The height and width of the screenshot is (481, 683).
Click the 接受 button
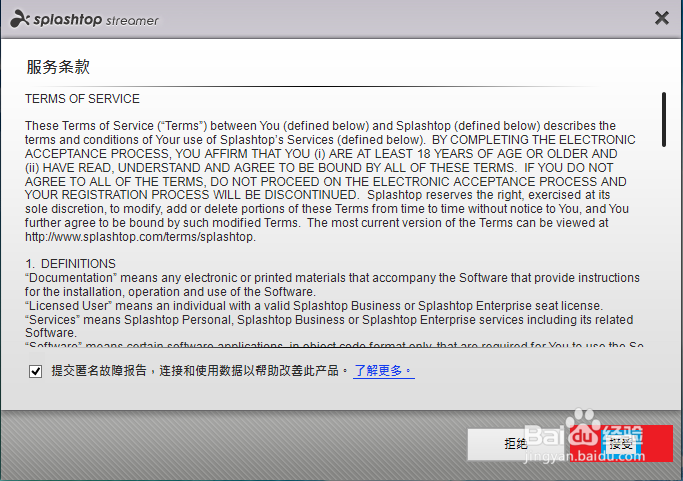point(621,444)
